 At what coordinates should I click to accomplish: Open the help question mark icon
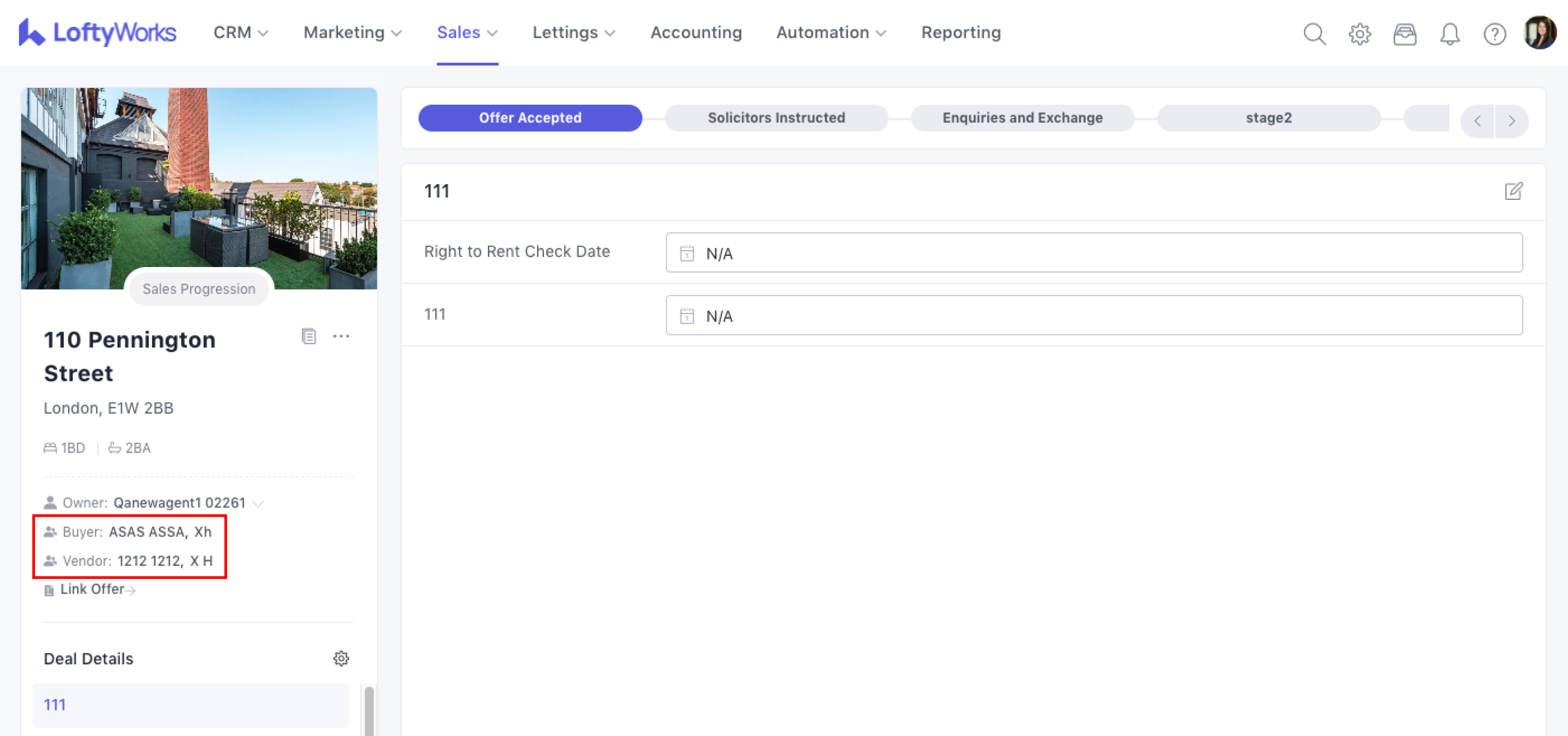(1494, 34)
